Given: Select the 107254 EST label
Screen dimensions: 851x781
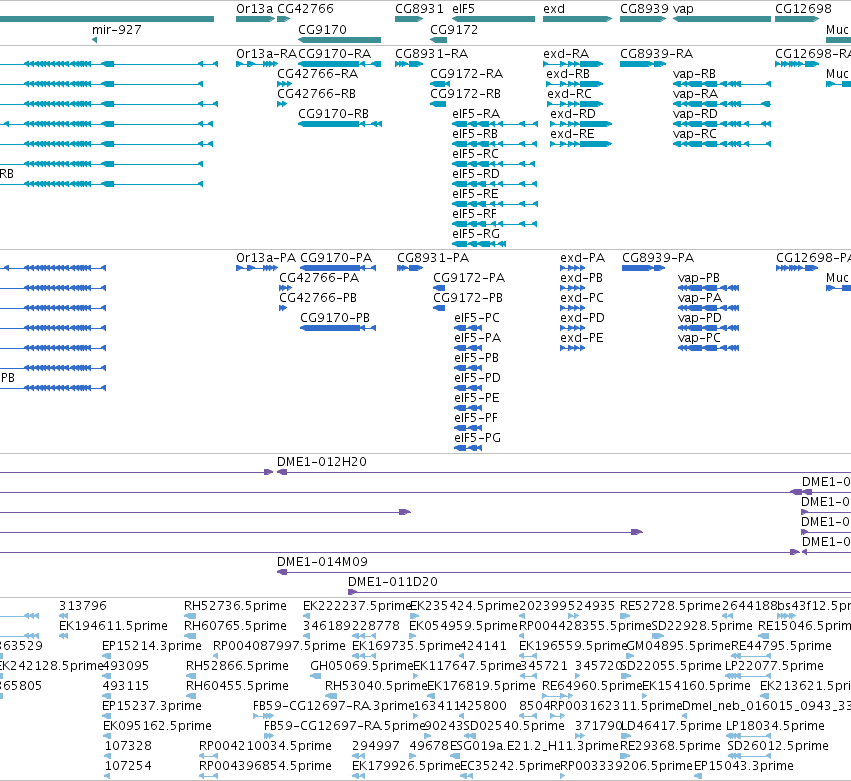Looking at the screenshot, I should 128,766.
